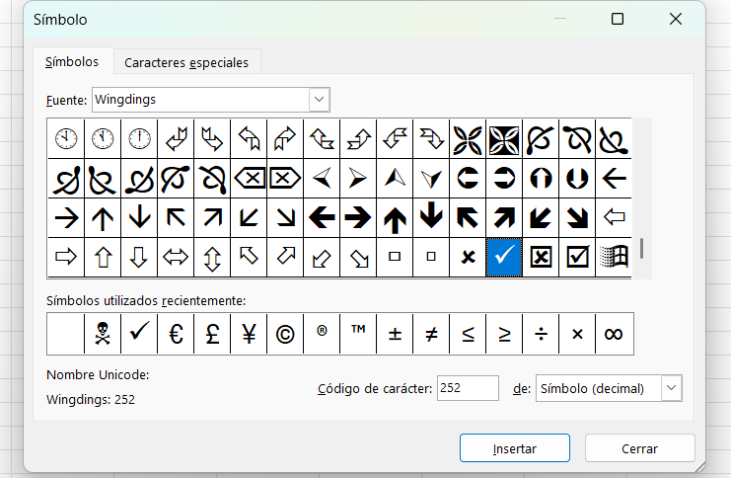Click the first clock face symbol

[66, 138]
